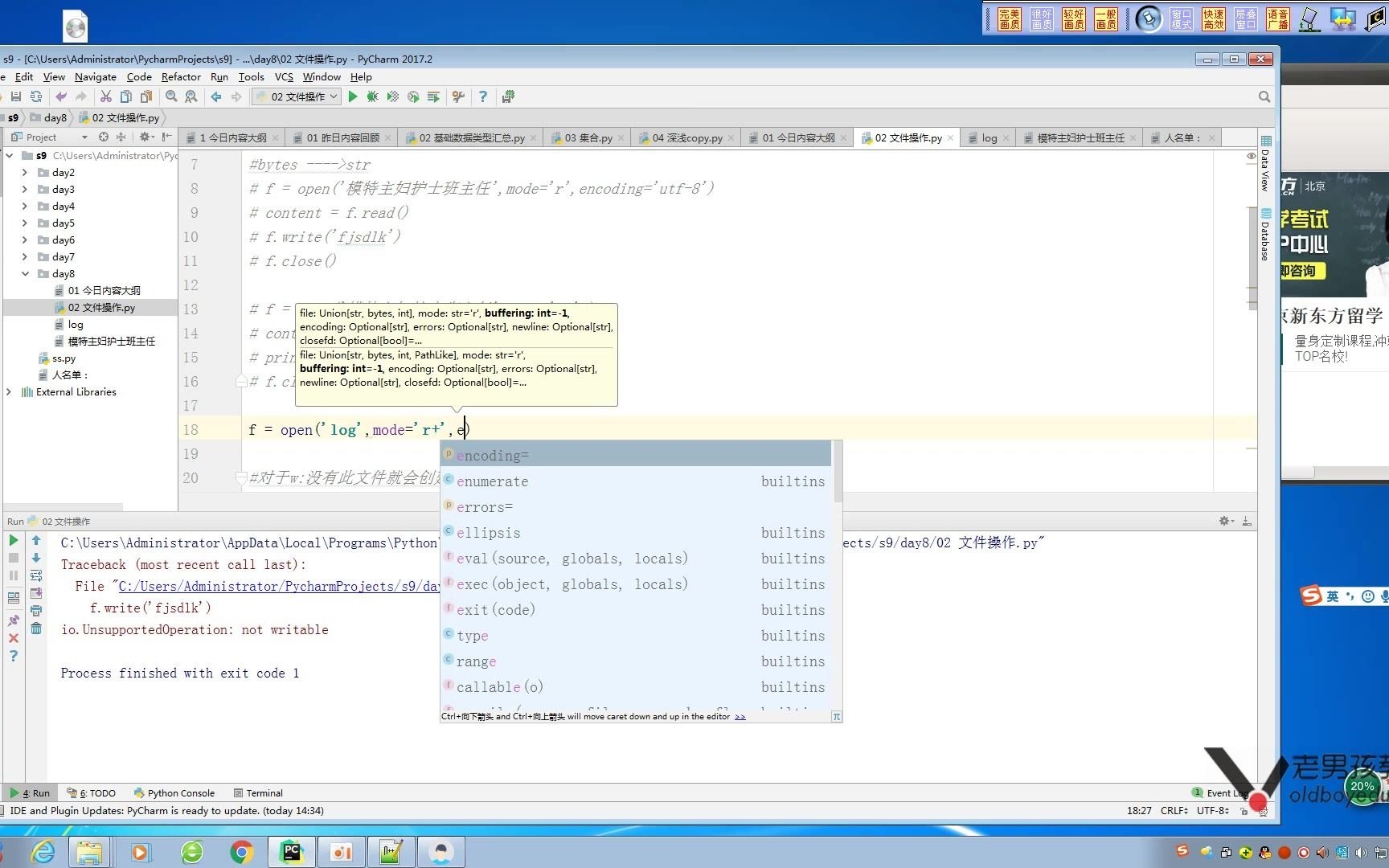
Task: Rerun program in Run panel
Action: click(14, 541)
